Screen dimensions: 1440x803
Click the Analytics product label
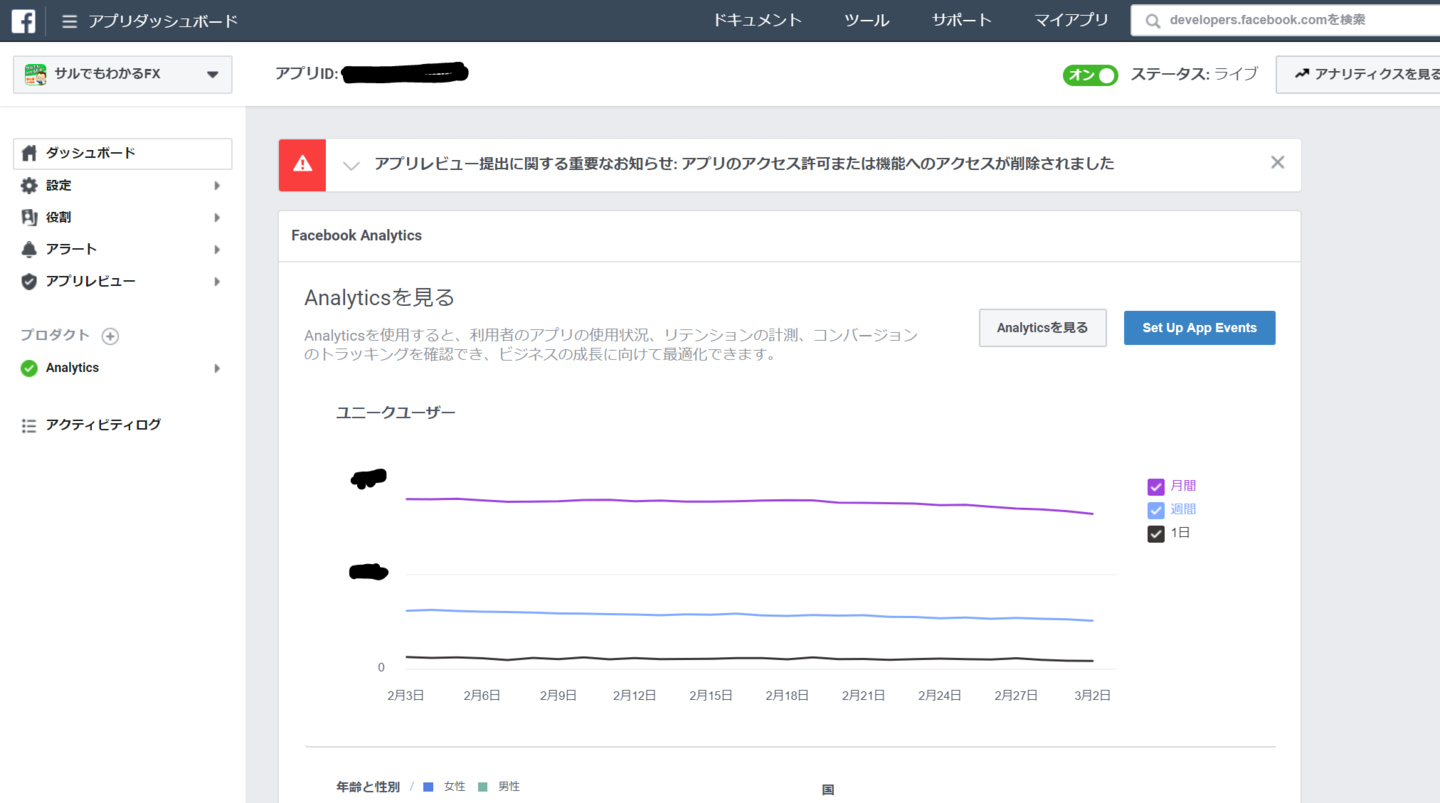73,368
